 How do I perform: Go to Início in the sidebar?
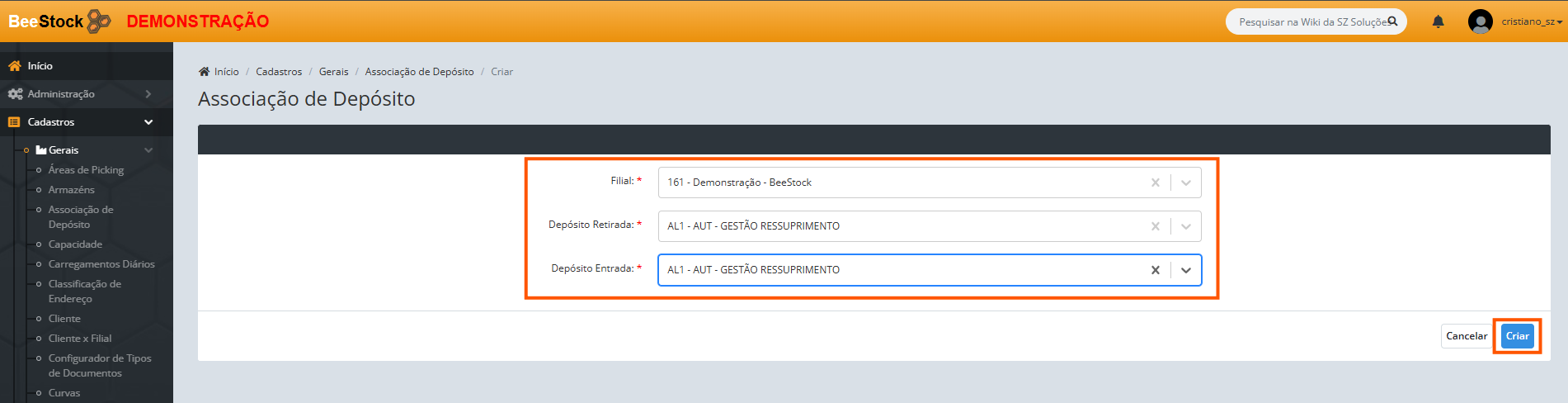tap(40, 66)
